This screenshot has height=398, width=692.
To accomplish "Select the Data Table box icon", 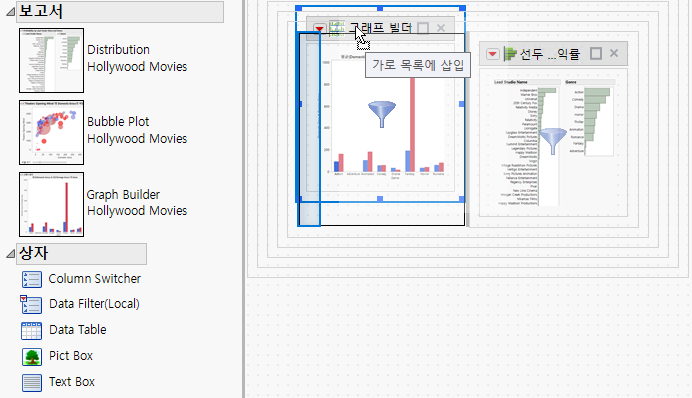I will pos(32,330).
